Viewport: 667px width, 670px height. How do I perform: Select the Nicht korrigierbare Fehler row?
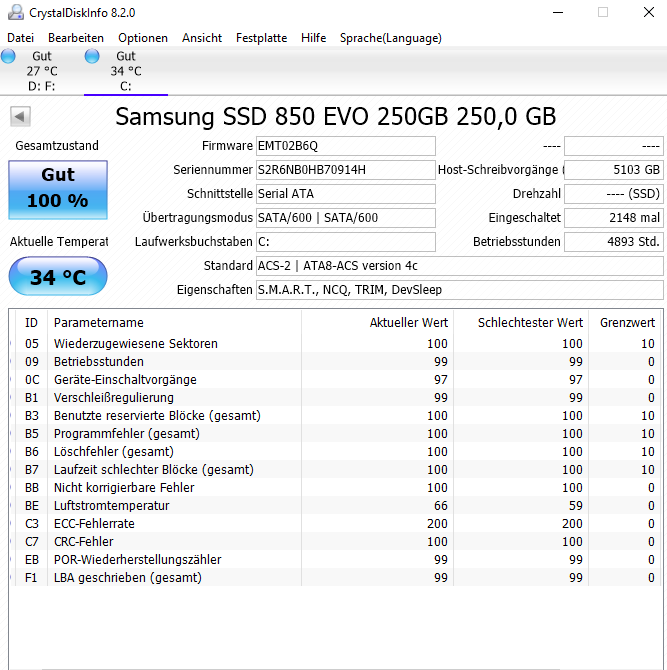pos(336,487)
